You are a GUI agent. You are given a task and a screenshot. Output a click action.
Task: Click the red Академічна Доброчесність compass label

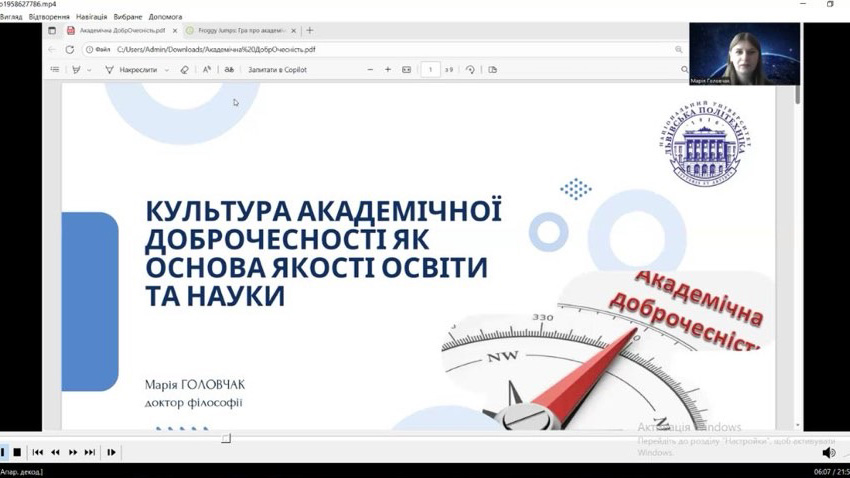687,309
